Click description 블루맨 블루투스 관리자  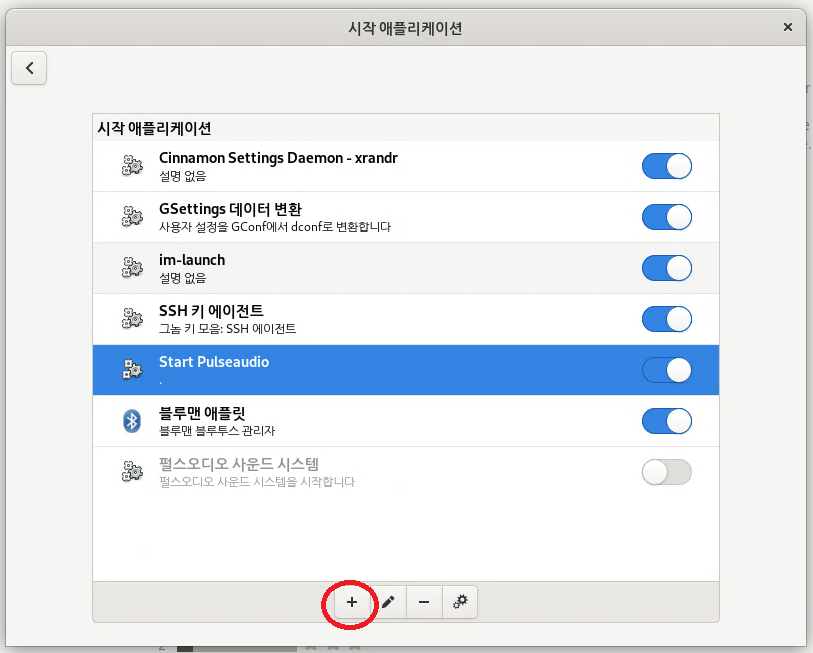point(217,430)
